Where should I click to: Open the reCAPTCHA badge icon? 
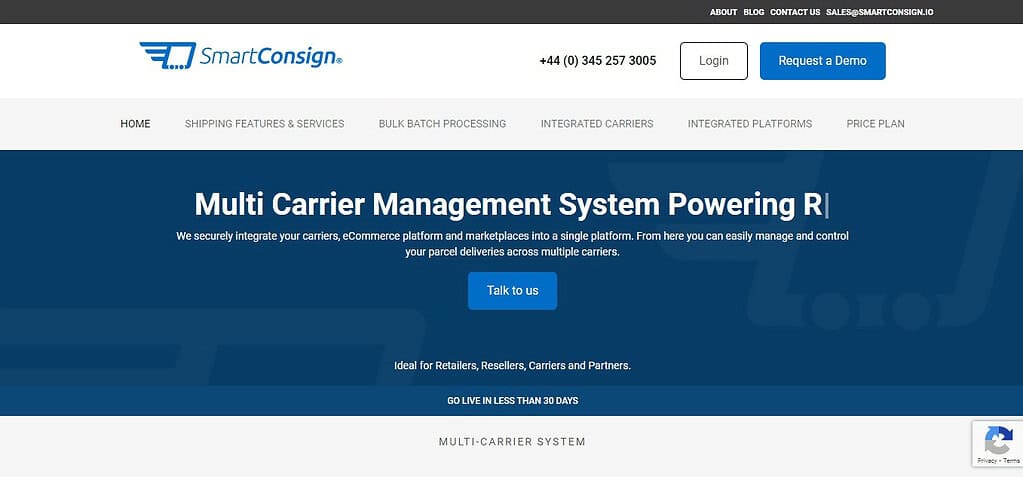pos(998,440)
